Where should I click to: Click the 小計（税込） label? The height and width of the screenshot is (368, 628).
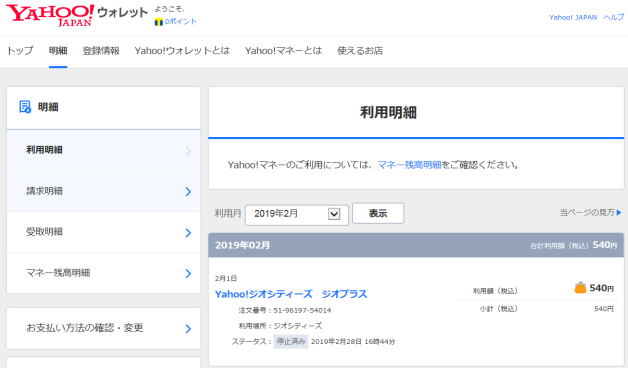pyautogui.click(x=499, y=309)
